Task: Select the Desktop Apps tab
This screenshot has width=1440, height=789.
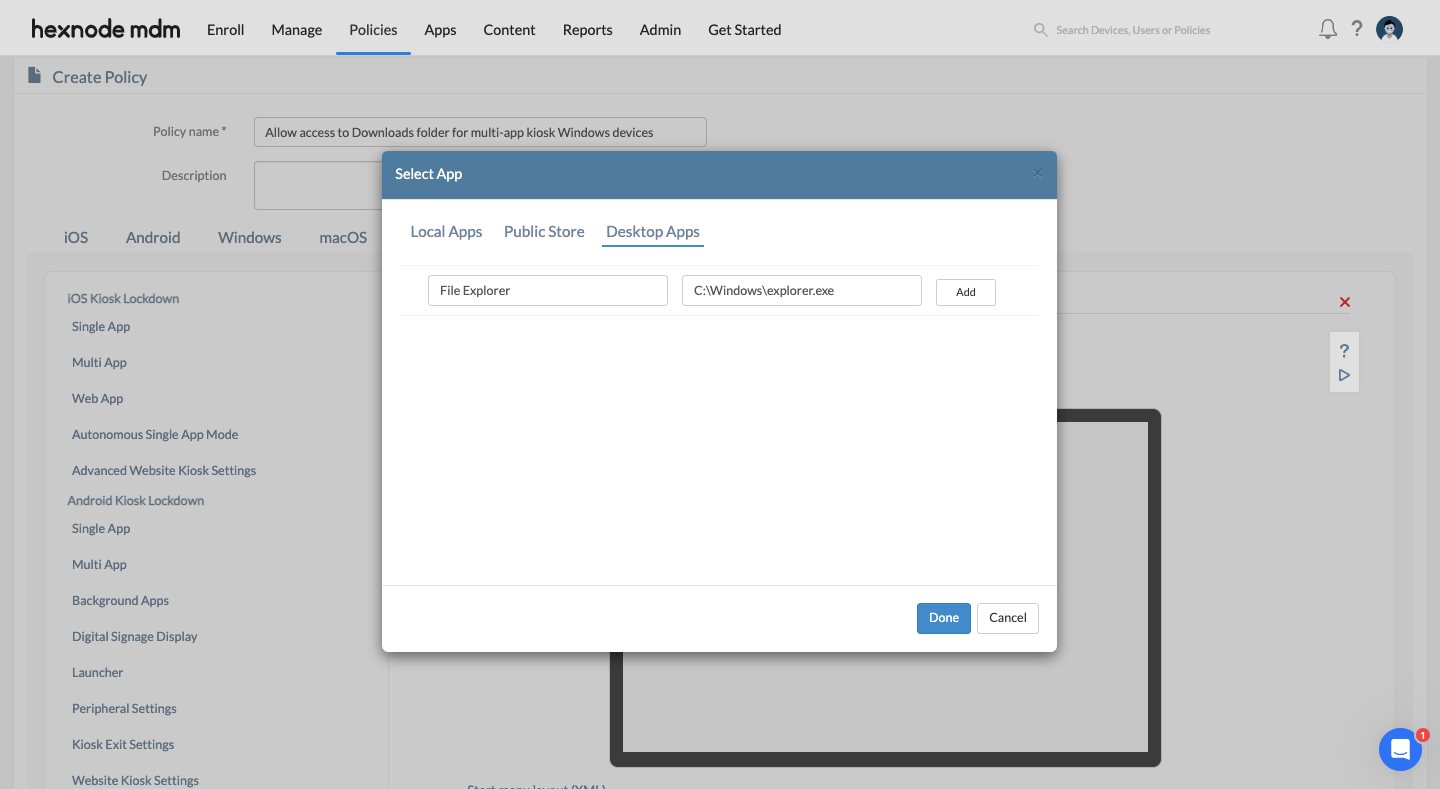Action: tap(653, 232)
